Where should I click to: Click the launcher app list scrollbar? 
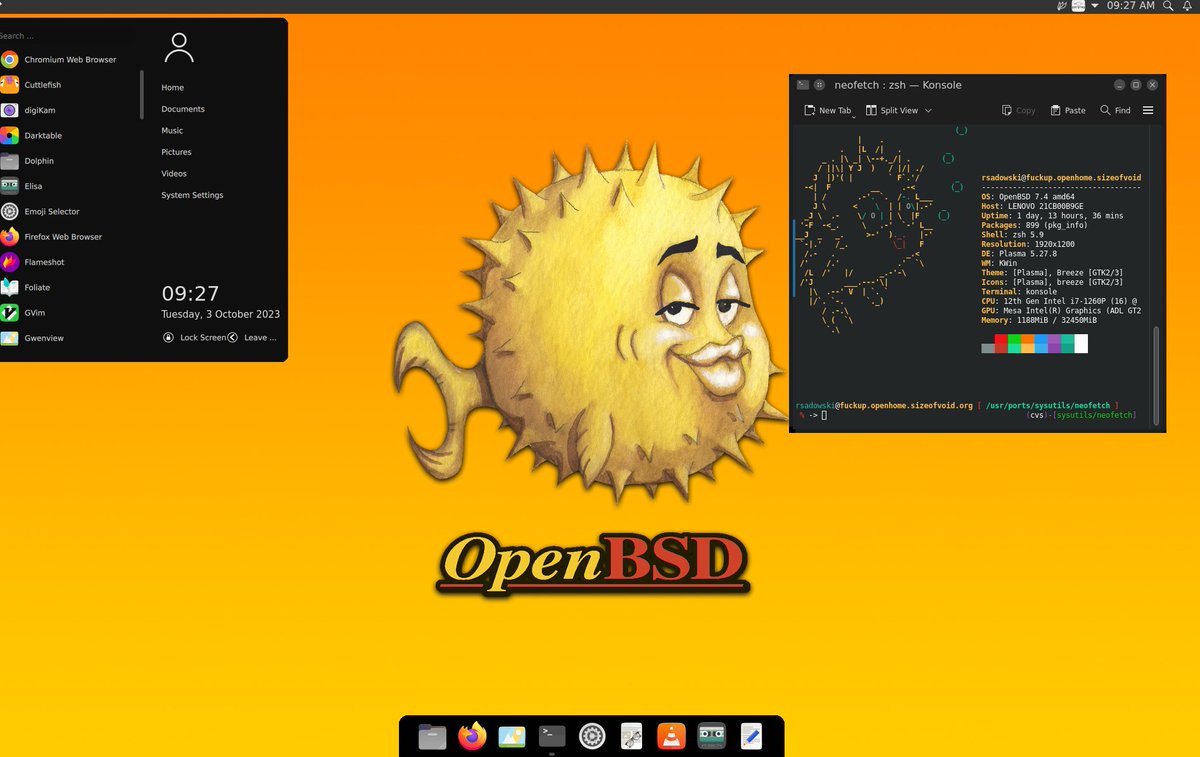tap(142, 95)
